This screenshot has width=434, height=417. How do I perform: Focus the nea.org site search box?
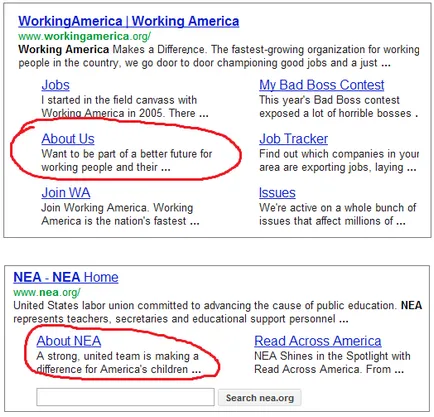click(125, 397)
